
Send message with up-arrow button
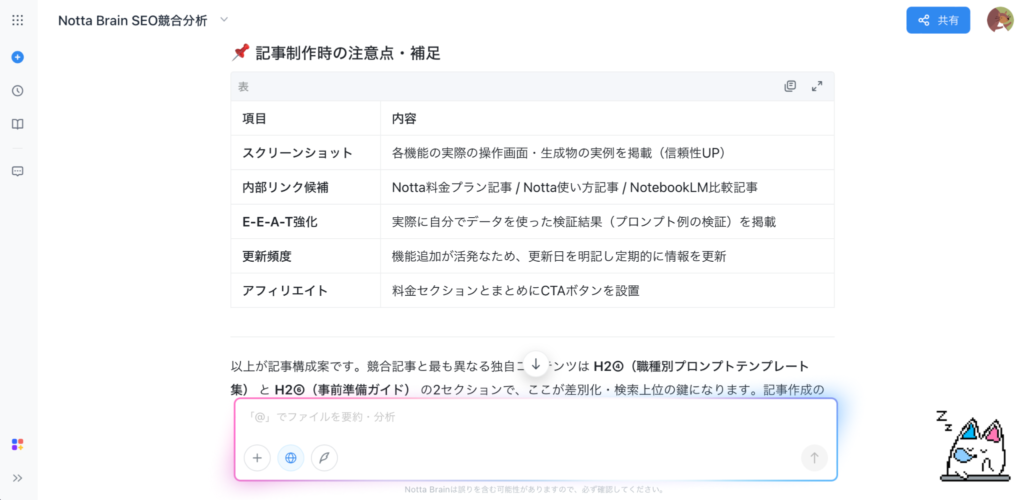click(x=814, y=458)
